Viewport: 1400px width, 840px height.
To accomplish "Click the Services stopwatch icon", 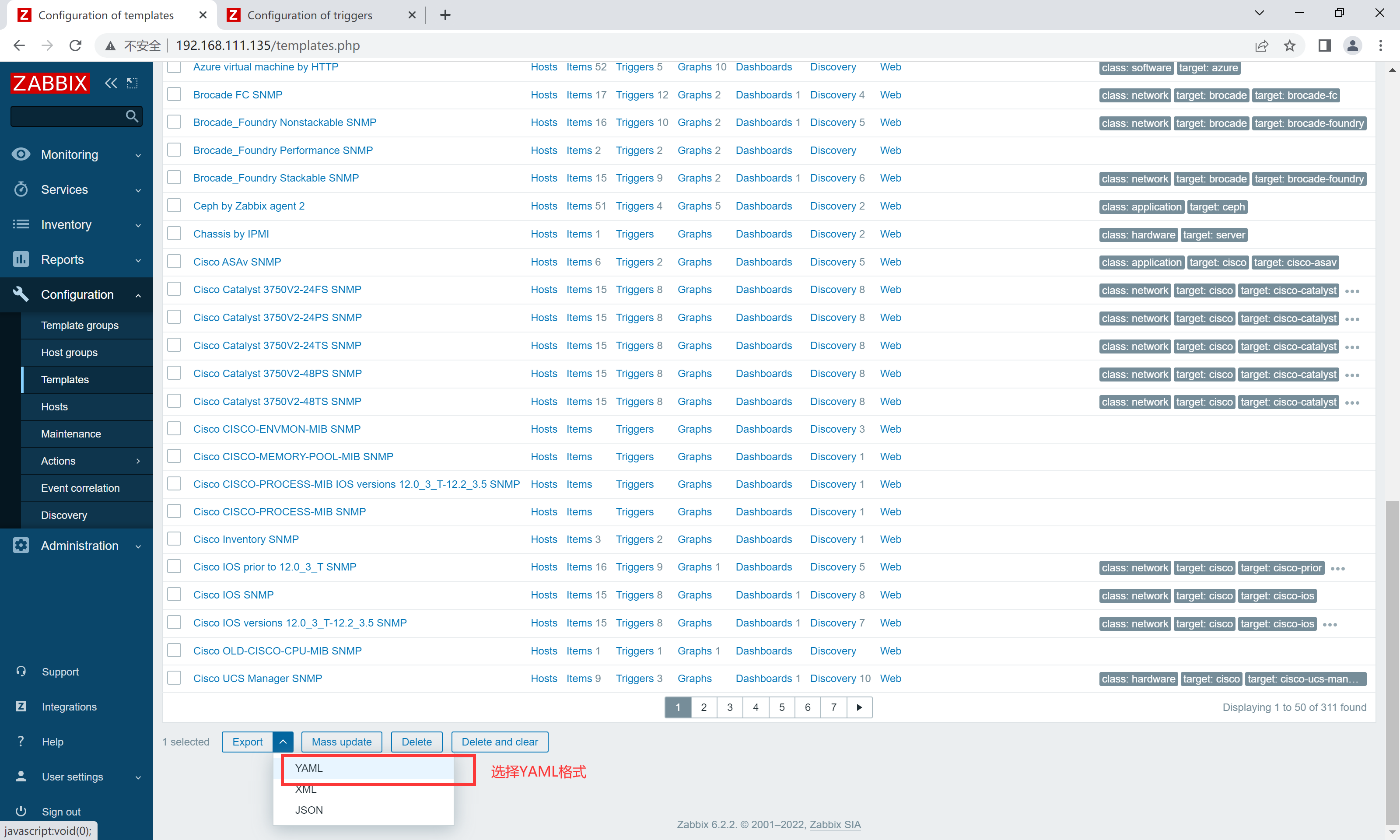I will click(x=21, y=189).
